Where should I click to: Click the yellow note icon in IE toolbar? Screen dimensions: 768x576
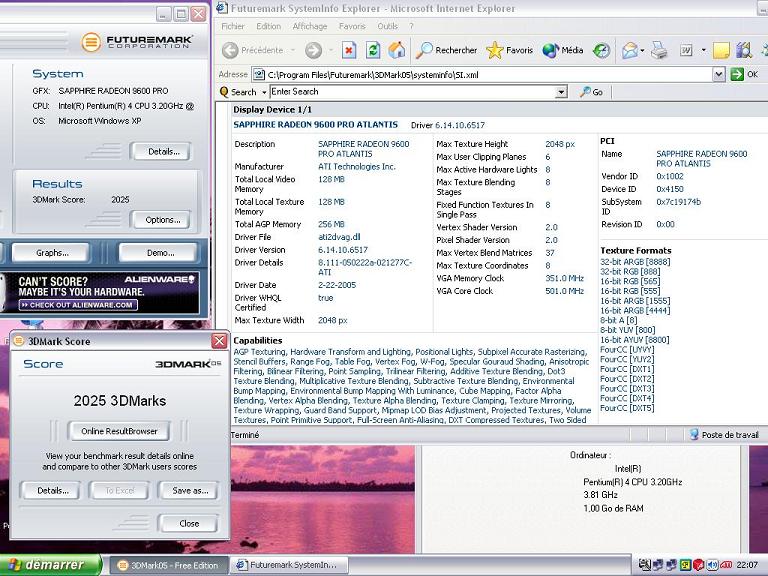click(721, 50)
